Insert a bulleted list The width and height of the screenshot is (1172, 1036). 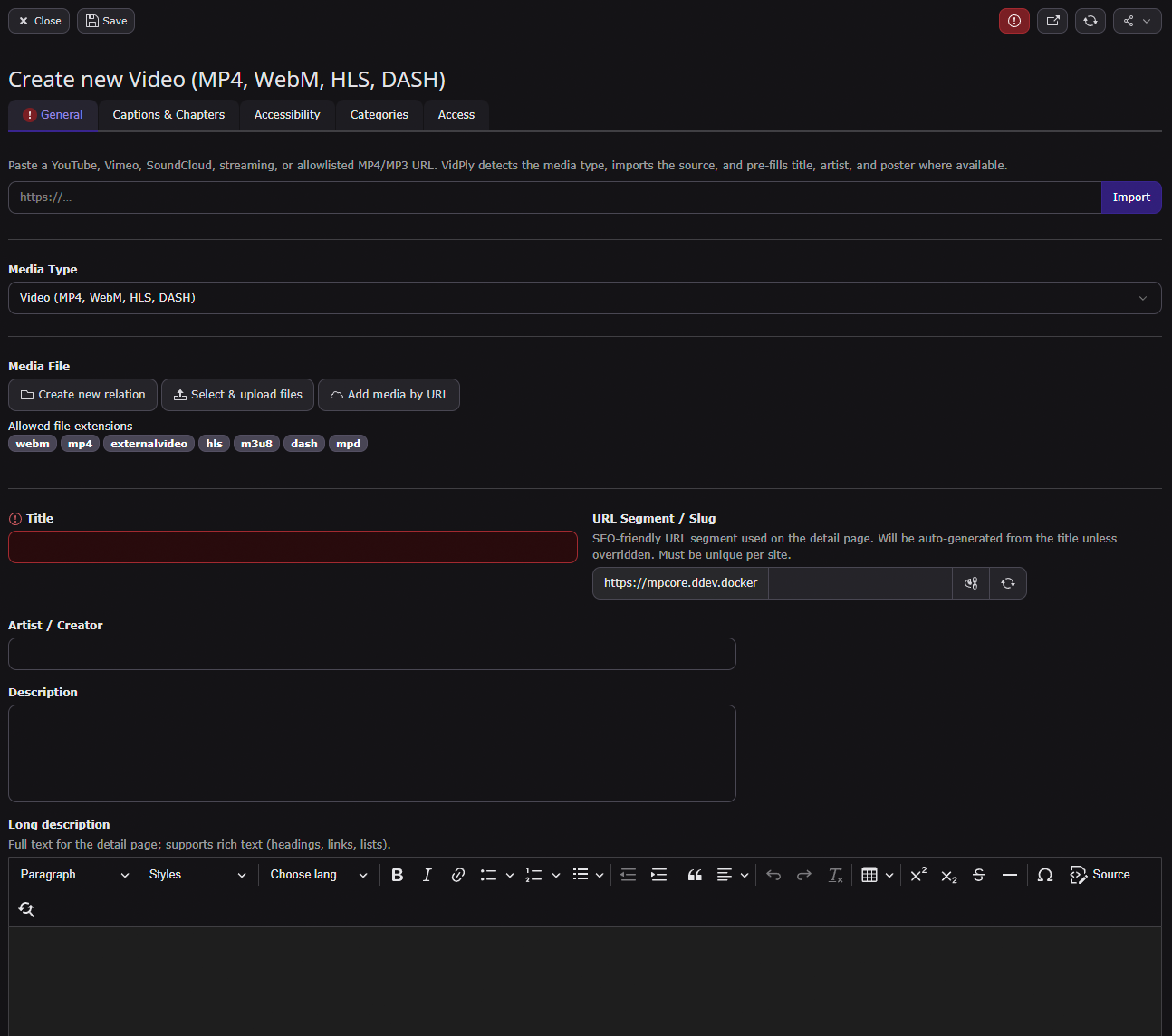coord(581,875)
